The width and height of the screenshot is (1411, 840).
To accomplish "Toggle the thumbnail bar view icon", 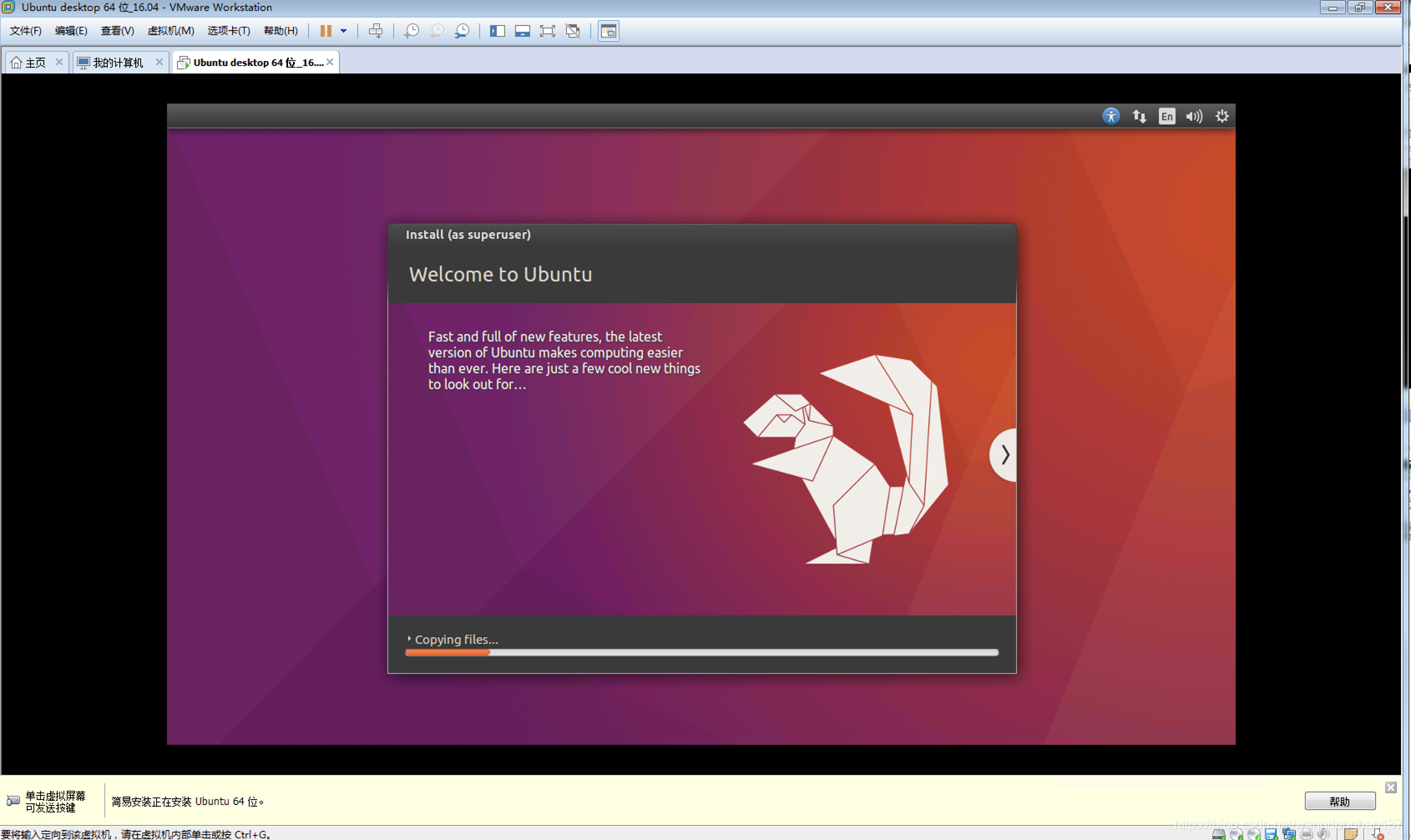I will click(523, 31).
